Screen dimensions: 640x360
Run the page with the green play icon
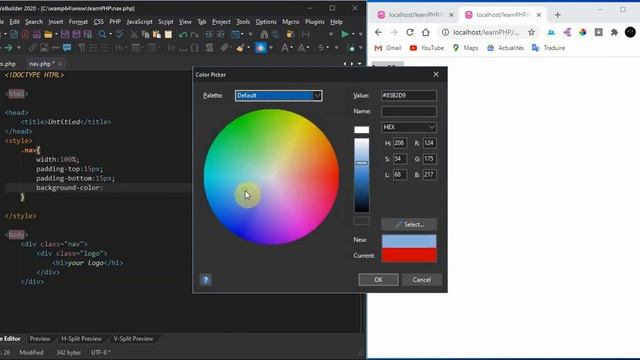[345, 34]
